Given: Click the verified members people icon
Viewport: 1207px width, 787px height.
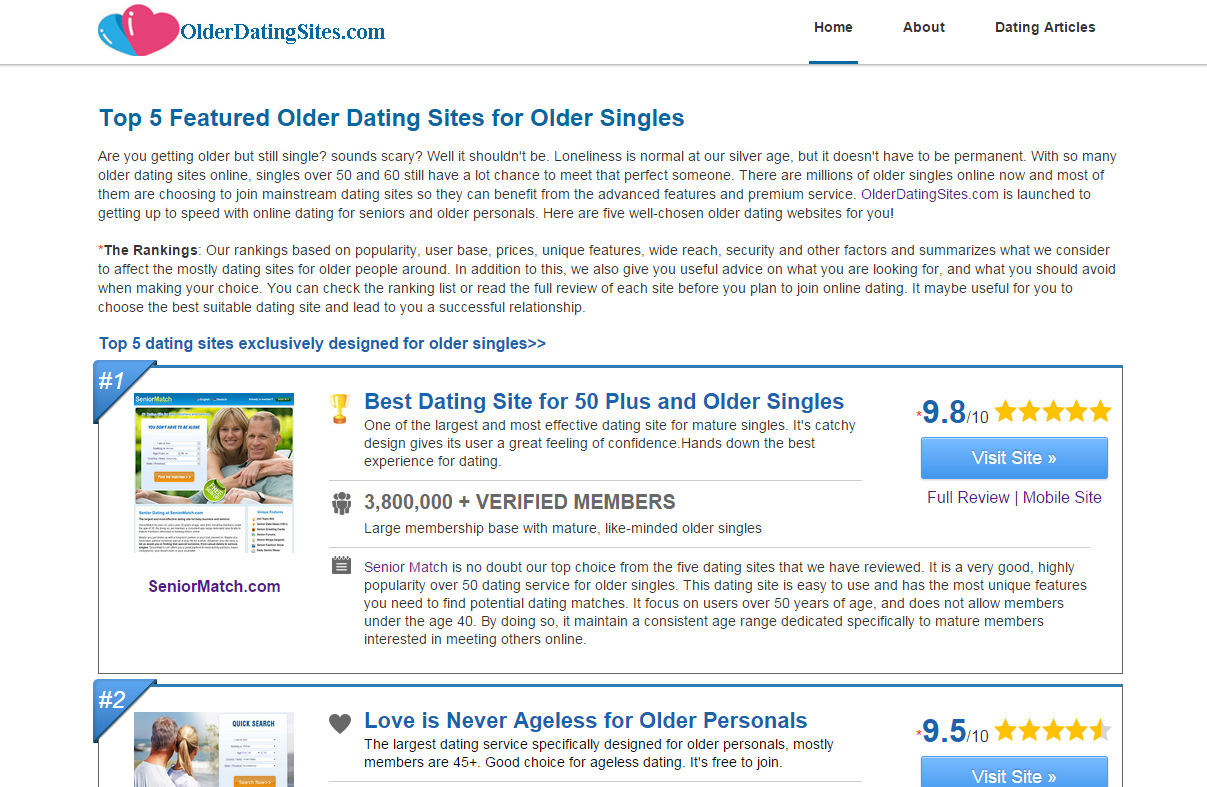Looking at the screenshot, I should click(341, 503).
